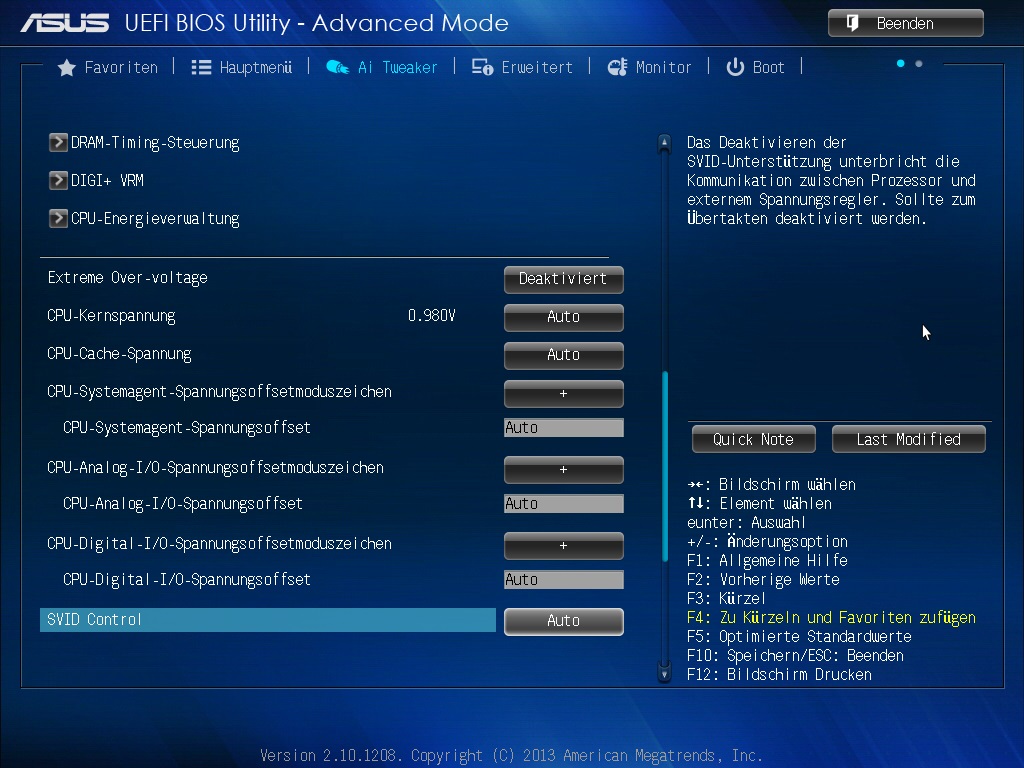Click the Boot power icon

735,67
